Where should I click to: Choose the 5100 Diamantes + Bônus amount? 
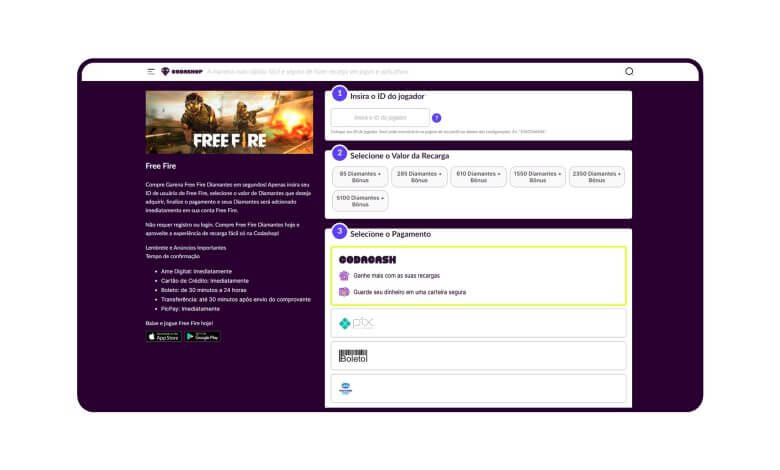[359, 201]
